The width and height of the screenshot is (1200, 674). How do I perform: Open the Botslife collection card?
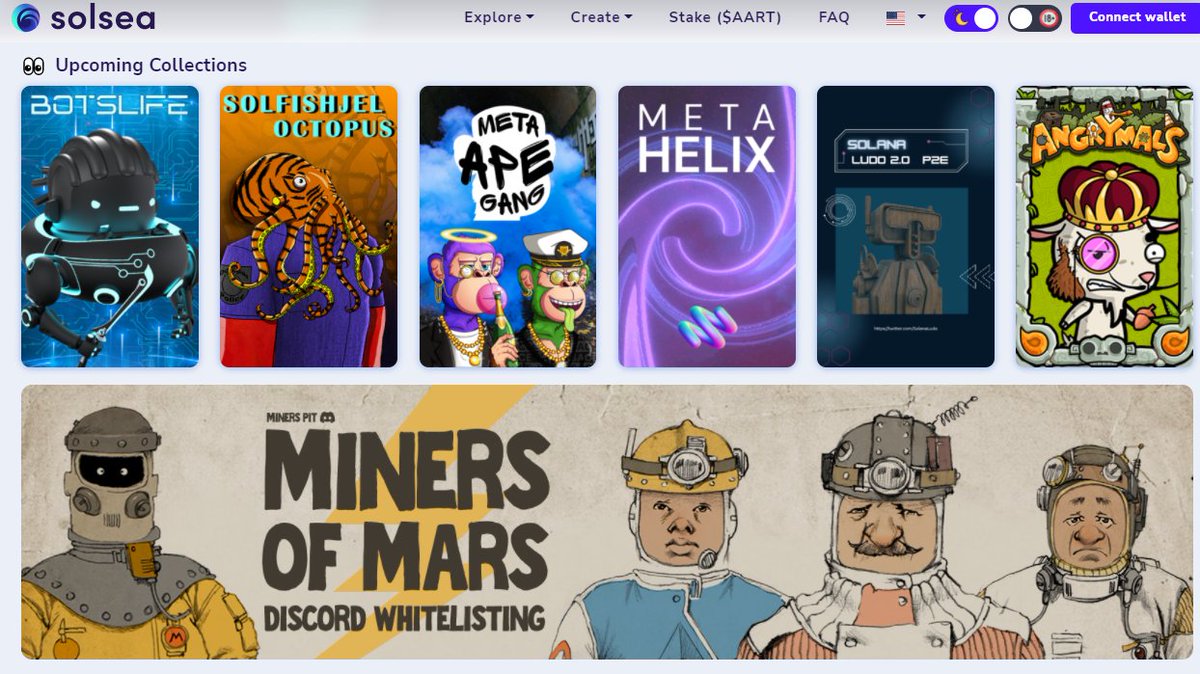pyautogui.click(x=110, y=226)
